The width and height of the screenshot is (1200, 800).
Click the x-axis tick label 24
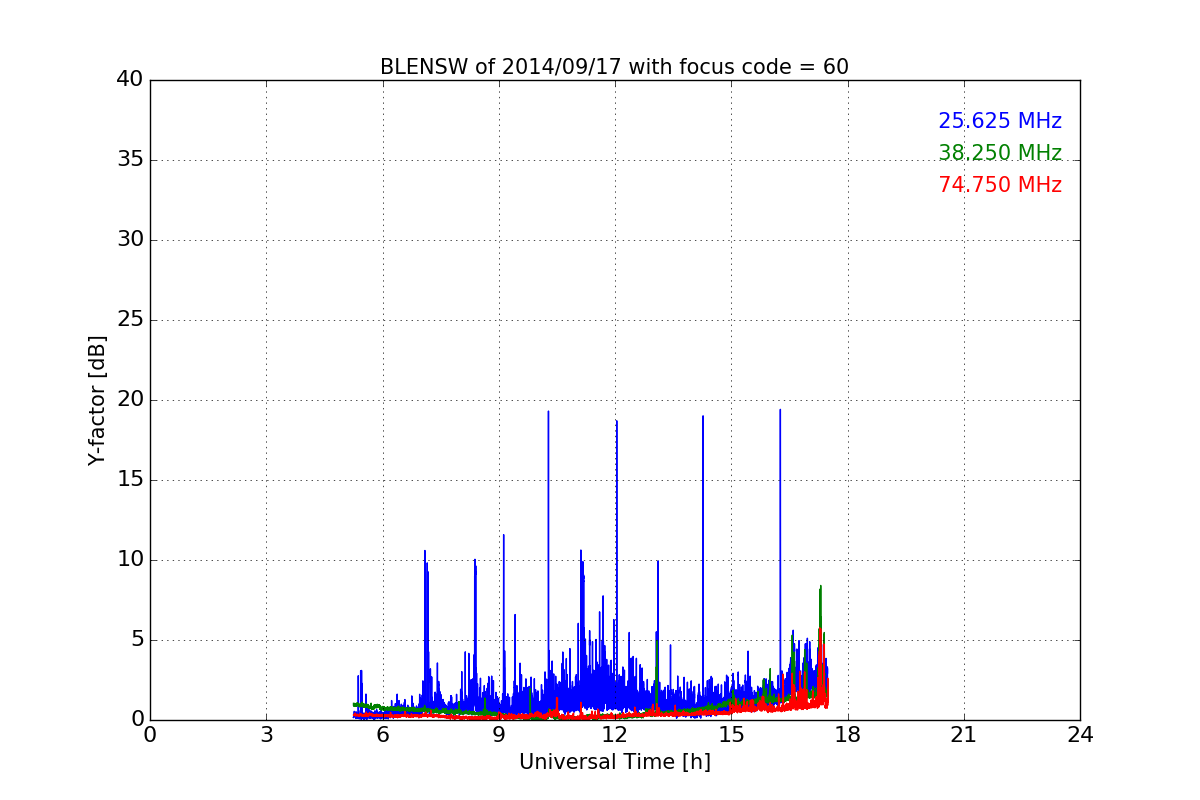[1080, 735]
